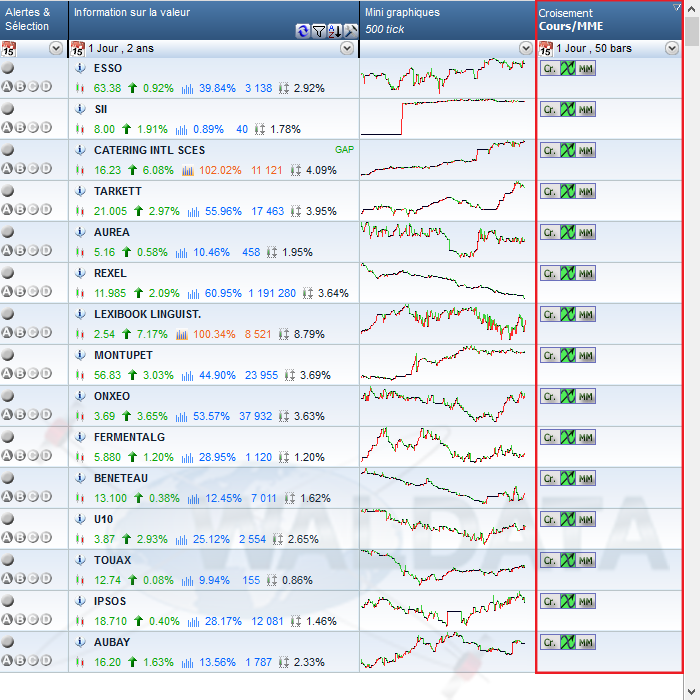Click the calendar icon in the Alertes column
The width and height of the screenshot is (700, 700).
coord(8,49)
